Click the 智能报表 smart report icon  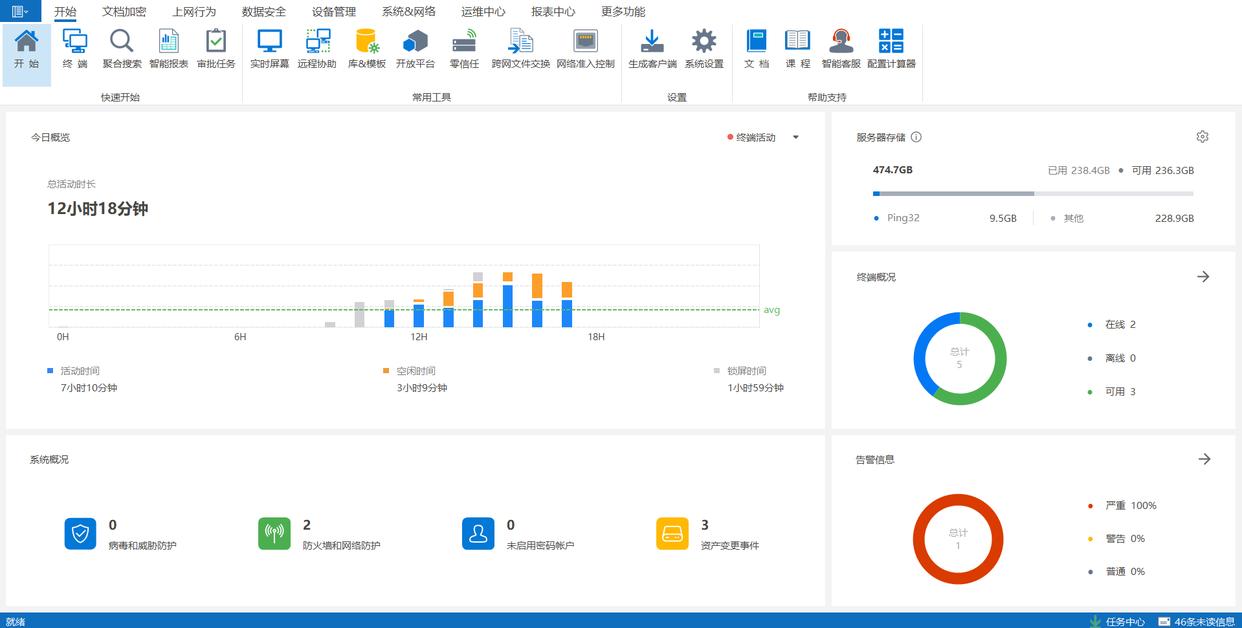(169, 49)
